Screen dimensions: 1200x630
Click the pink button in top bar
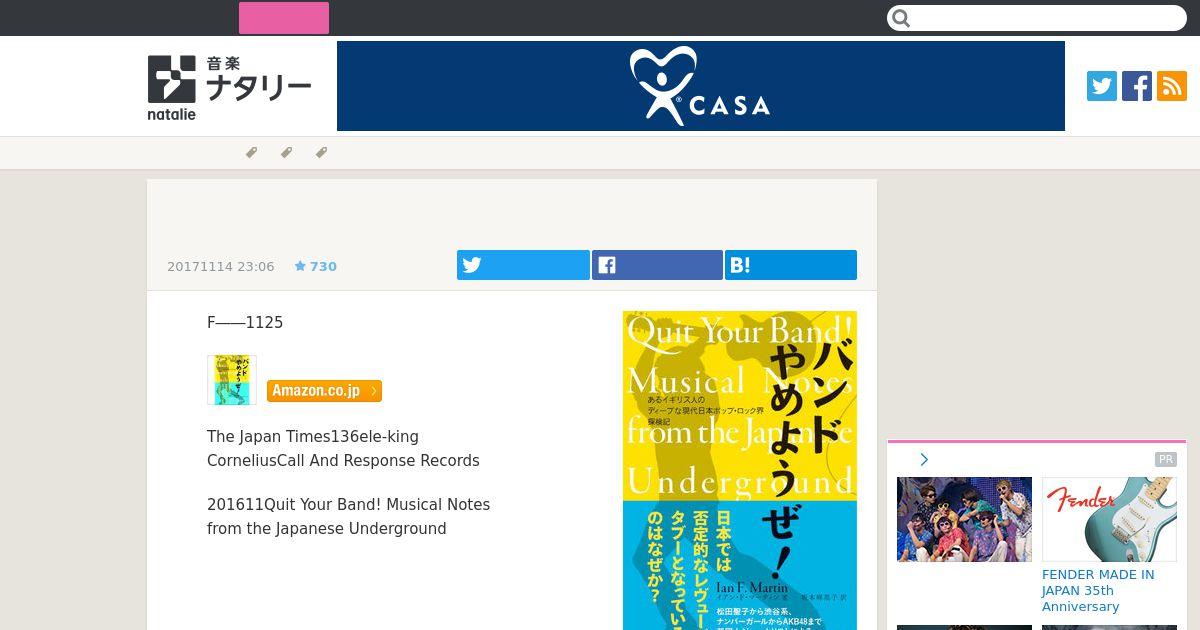click(284, 18)
